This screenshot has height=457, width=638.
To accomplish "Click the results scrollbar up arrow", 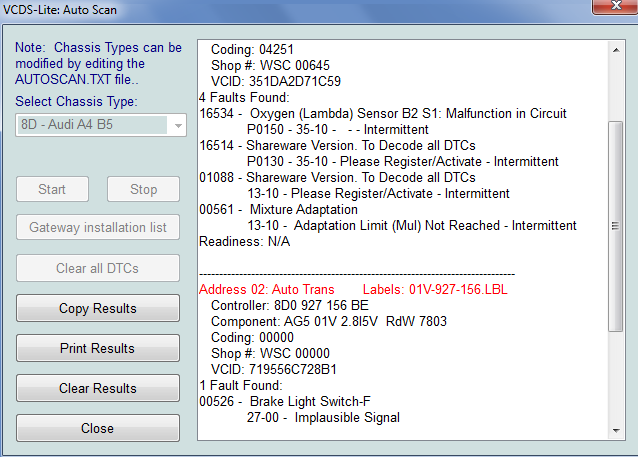I will (x=615, y=49).
